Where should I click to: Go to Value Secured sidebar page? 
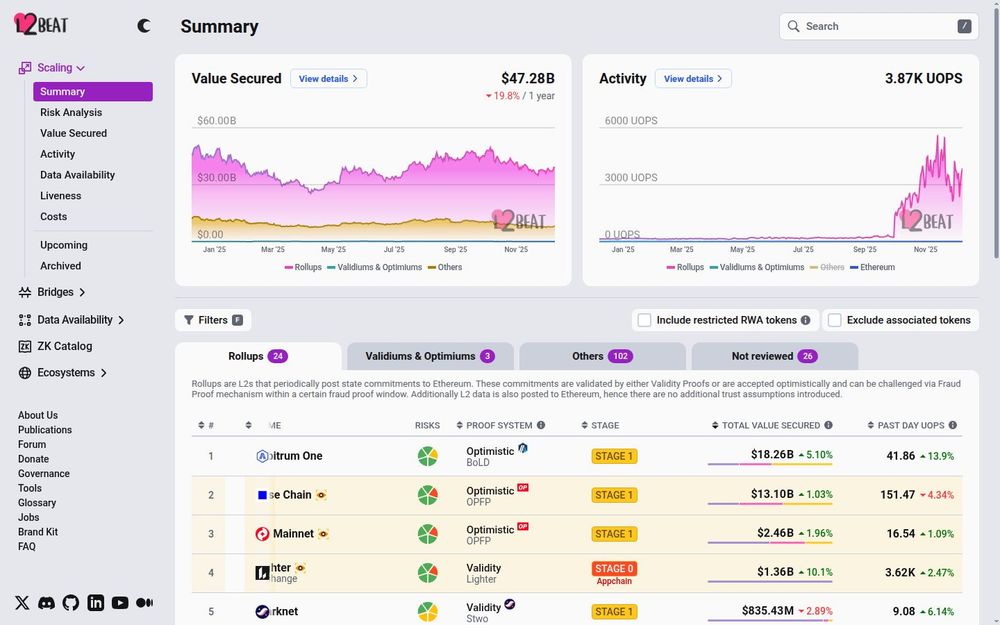point(73,133)
